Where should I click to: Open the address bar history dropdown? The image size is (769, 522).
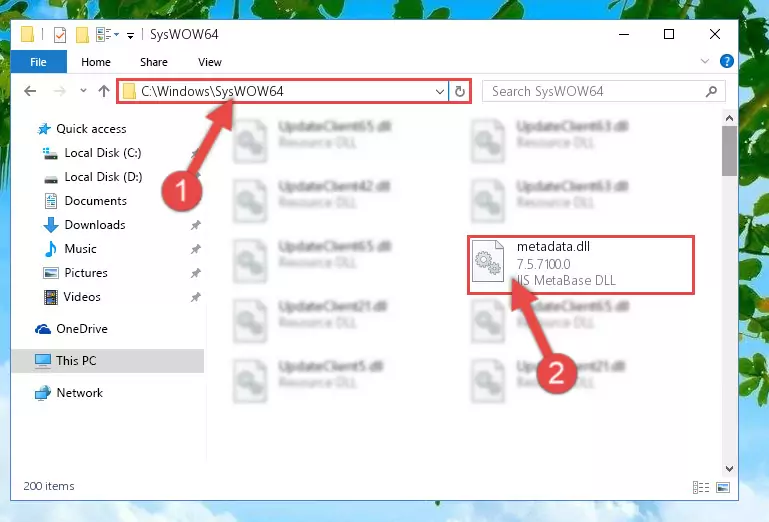coord(439,92)
